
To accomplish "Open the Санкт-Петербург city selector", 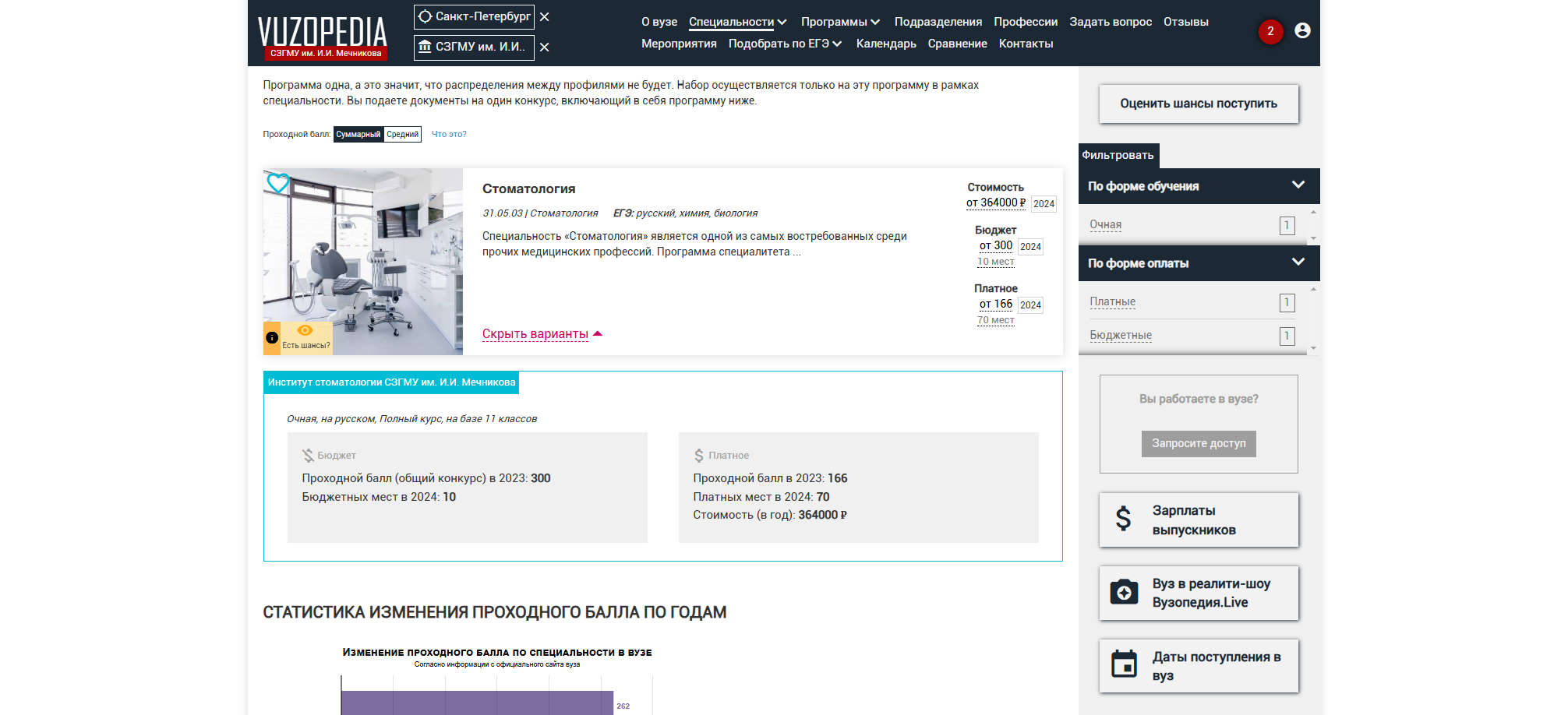I will [474, 17].
